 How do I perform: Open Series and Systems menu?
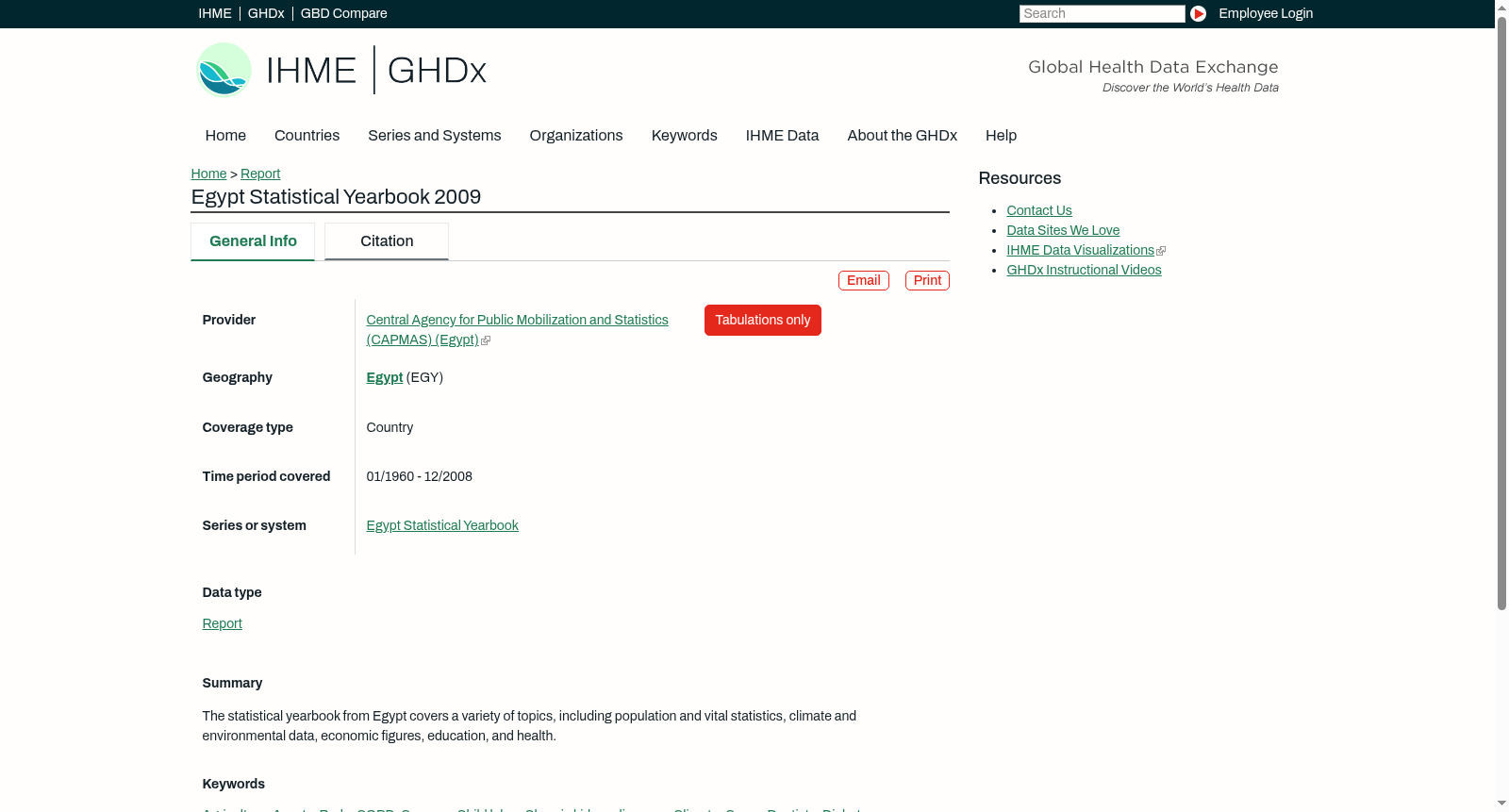click(x=435, y=135)
